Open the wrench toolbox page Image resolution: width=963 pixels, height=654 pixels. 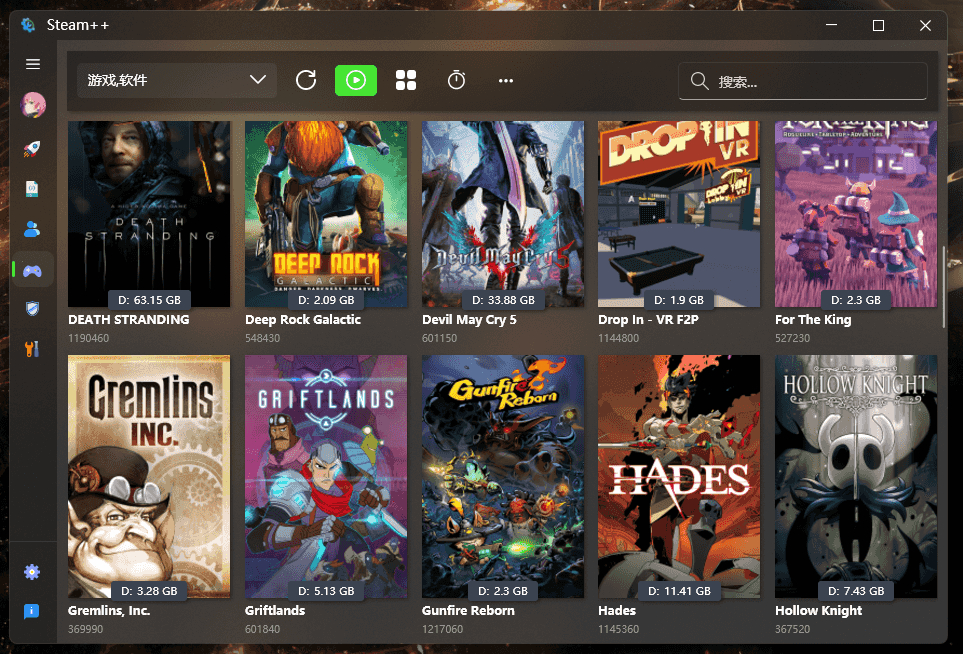32,349
